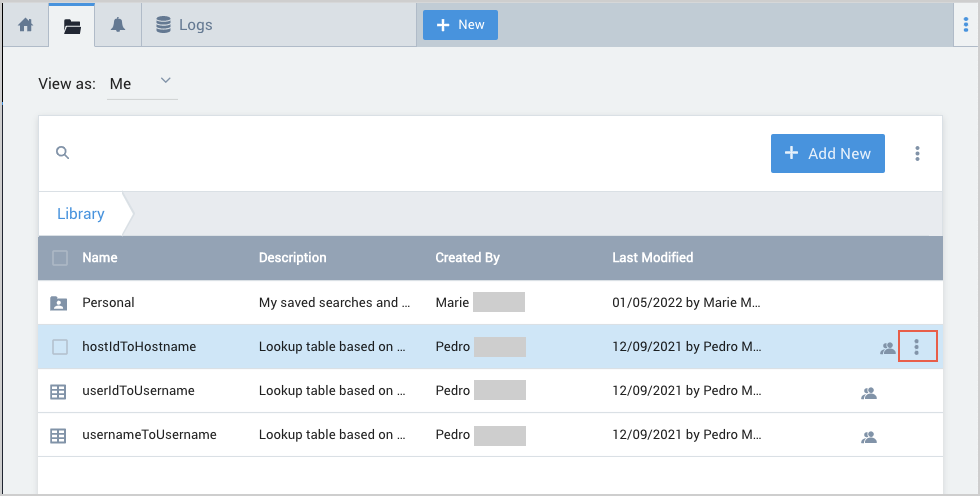Click the Add New button
The height and width of the screenshot is (496, 980).
pos(827,153)
